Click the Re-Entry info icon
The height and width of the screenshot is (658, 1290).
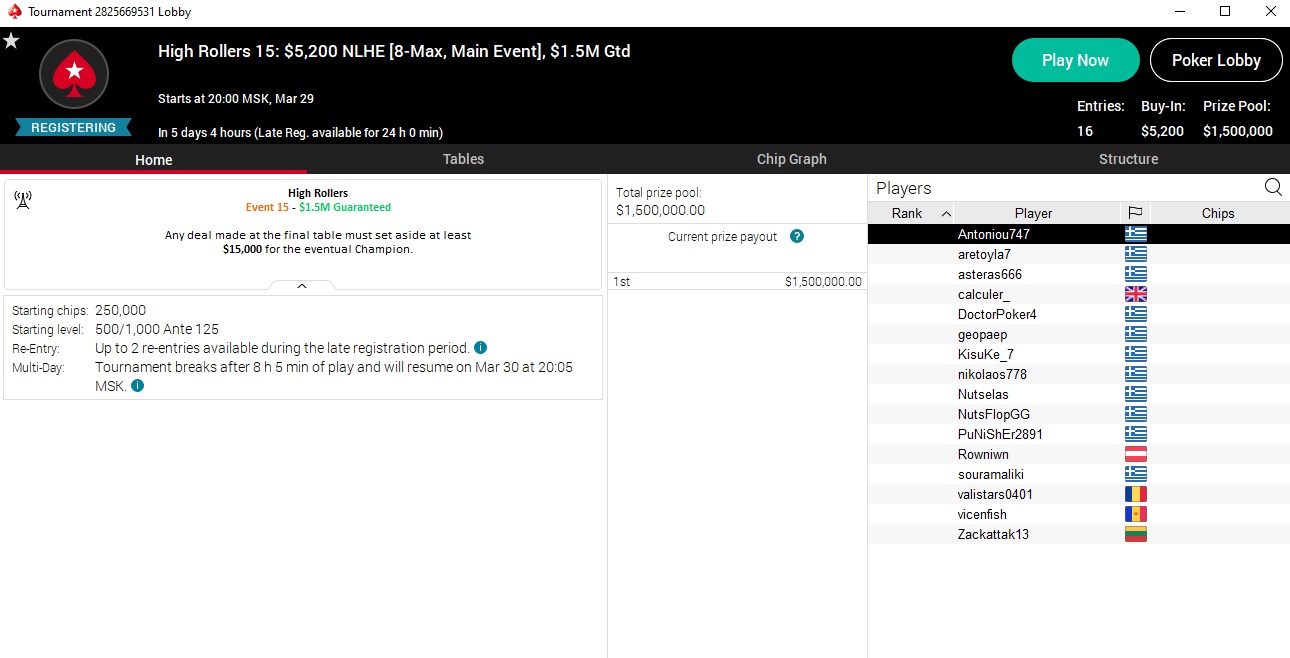[480, 348]
